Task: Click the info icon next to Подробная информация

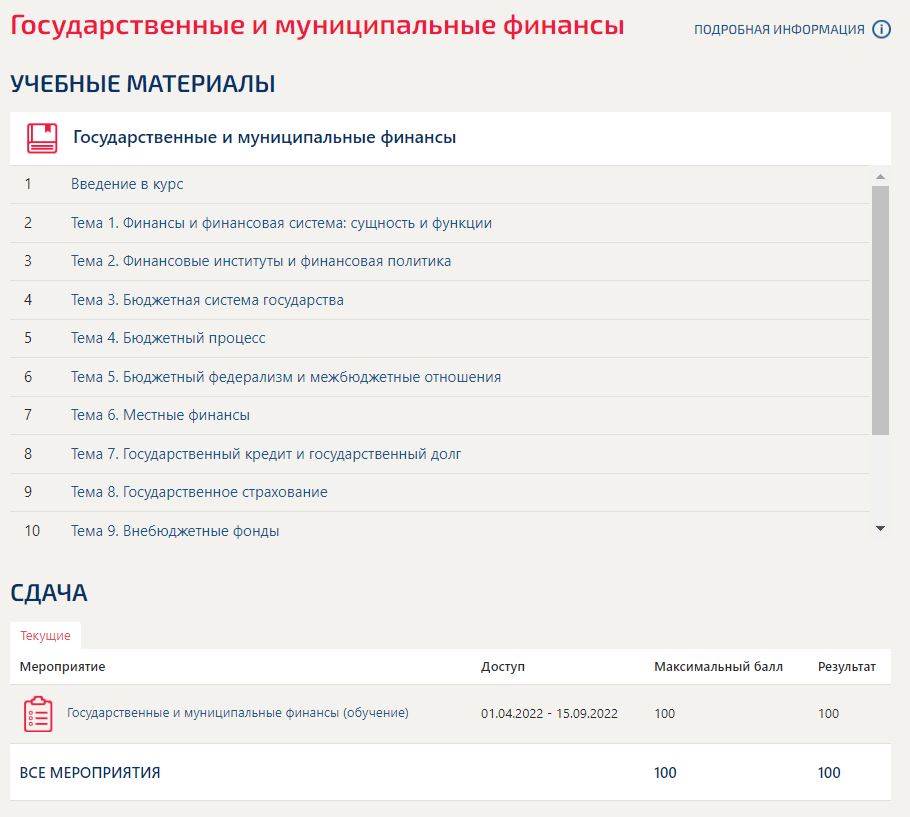Action: point(881,29)
